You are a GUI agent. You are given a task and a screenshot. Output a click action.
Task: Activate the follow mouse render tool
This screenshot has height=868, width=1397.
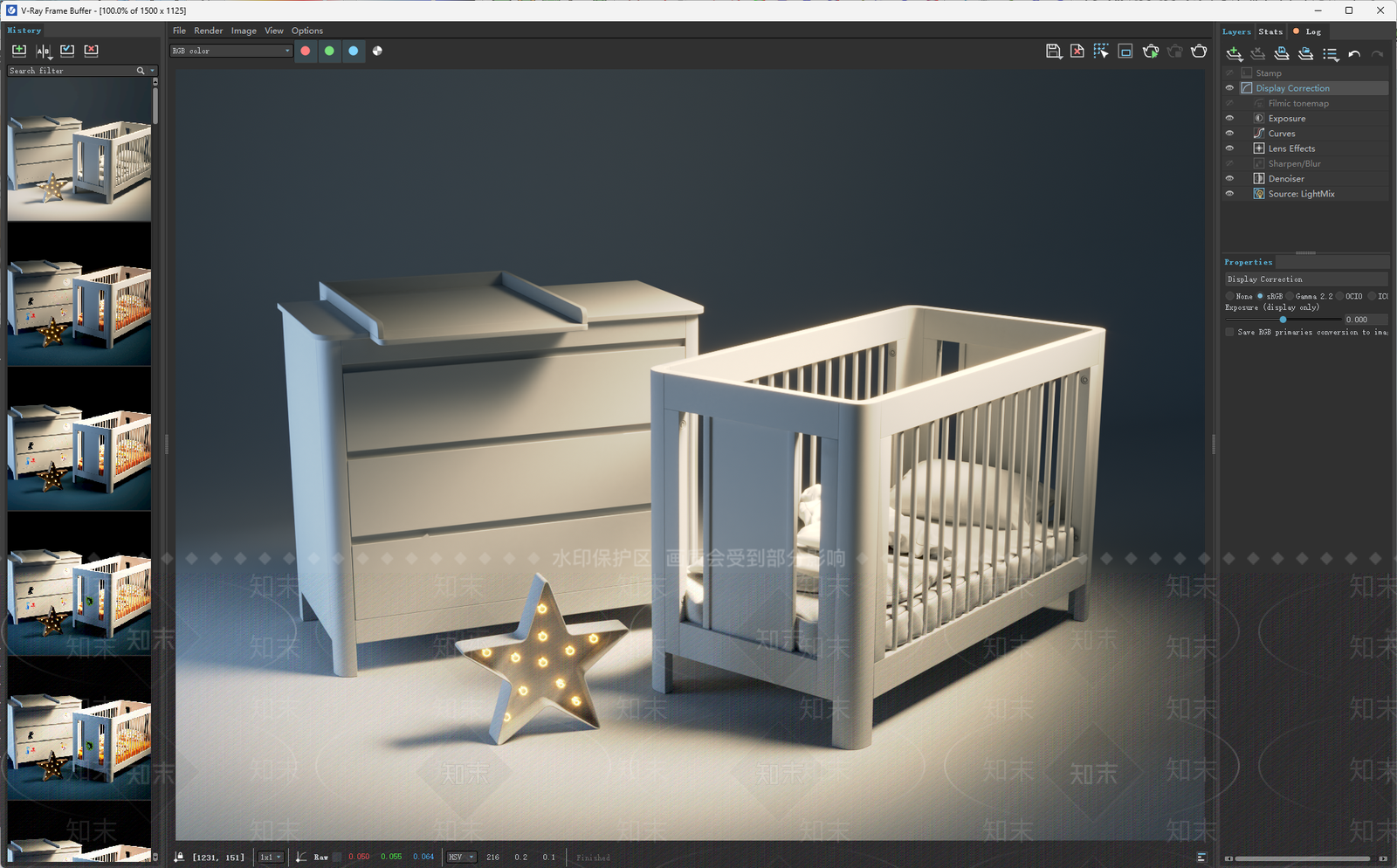tap(1101, 52)
